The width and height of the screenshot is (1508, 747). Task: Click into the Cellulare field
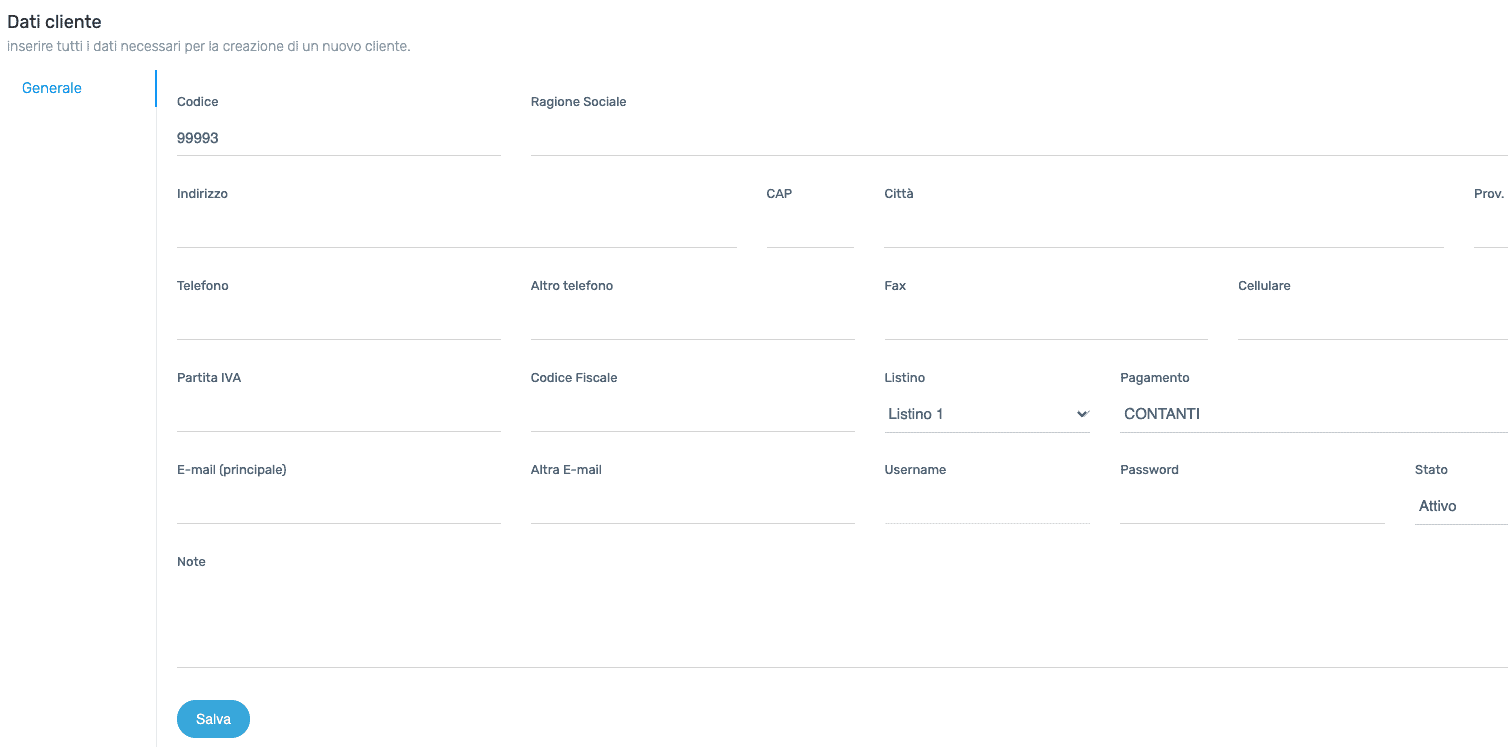point(1373,322)
